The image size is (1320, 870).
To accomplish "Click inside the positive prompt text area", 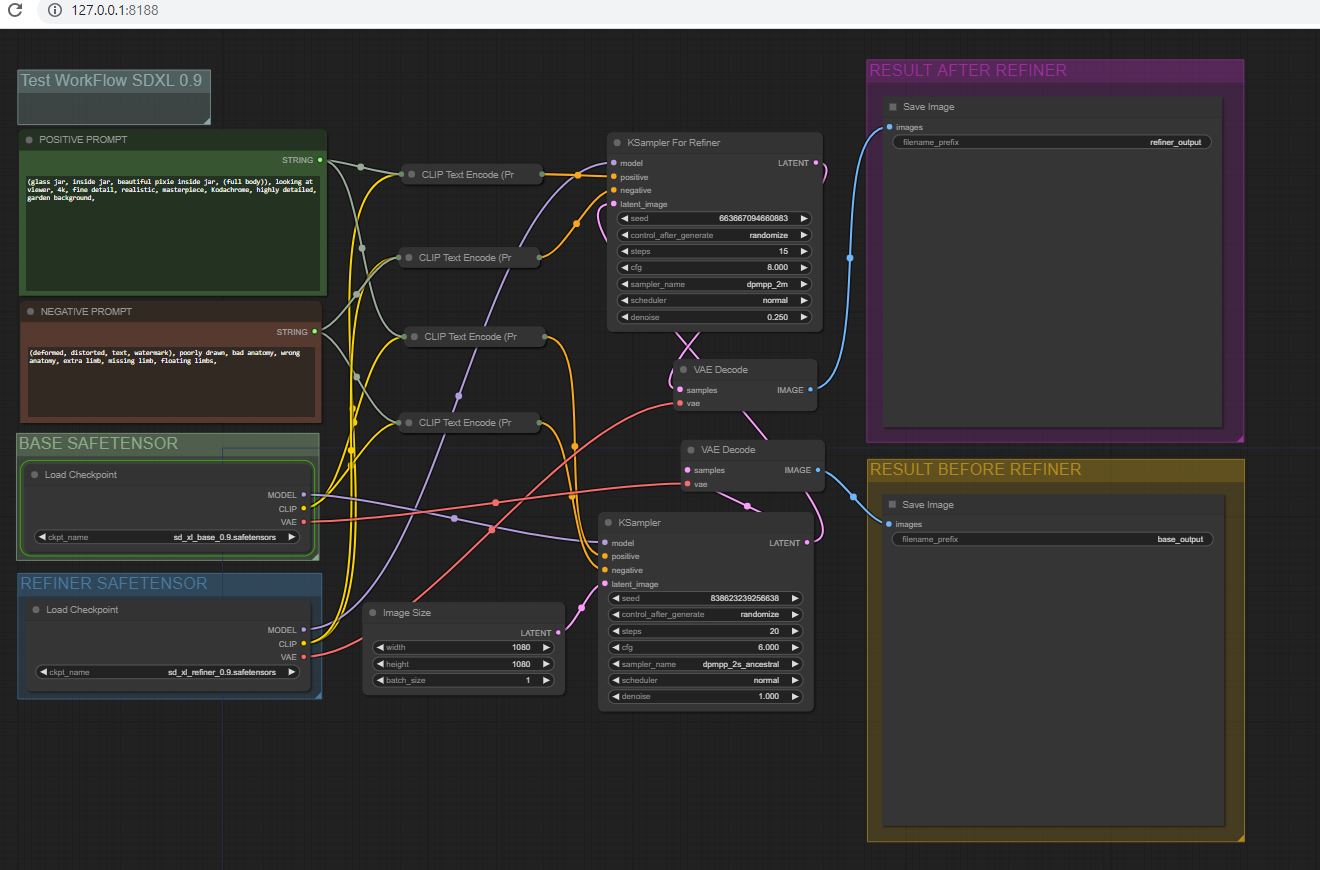I will (x=172, y=235).
